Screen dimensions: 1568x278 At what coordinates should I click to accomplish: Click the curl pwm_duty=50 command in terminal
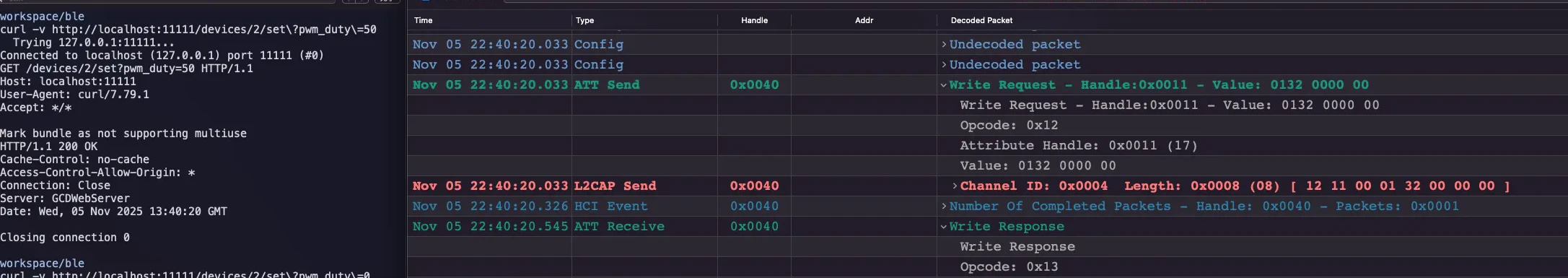click(x=188, y=30)
